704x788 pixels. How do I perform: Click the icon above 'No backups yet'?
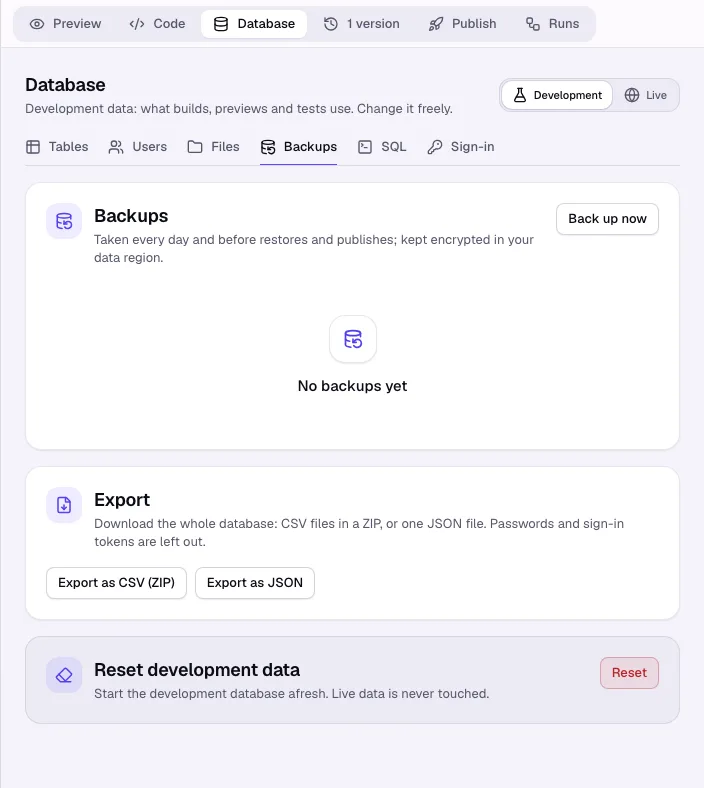(353, 339)
